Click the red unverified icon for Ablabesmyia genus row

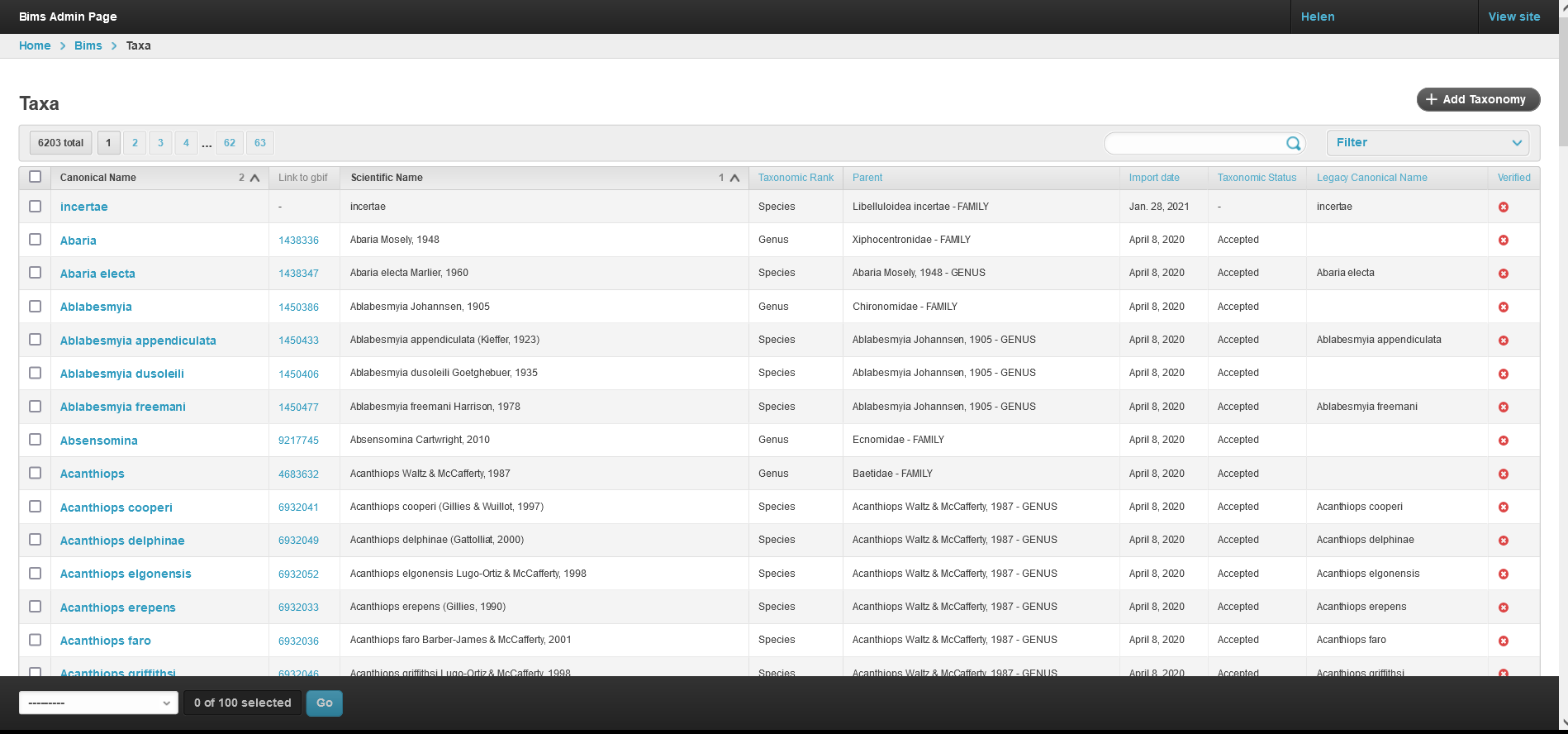click(1504, 307)
